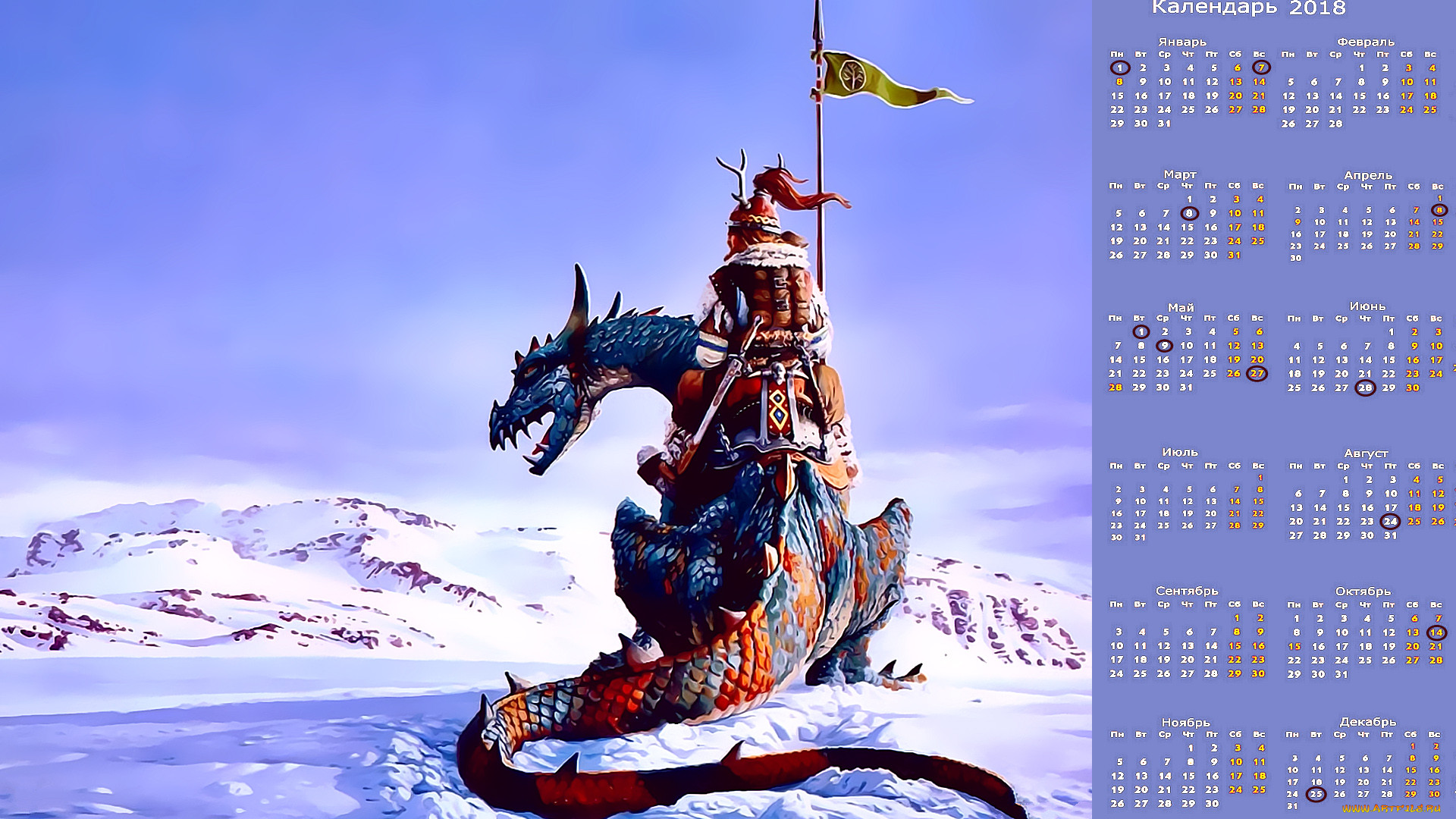Pick date 31 in Декабрь
1456x819 pixels.
1292,806
